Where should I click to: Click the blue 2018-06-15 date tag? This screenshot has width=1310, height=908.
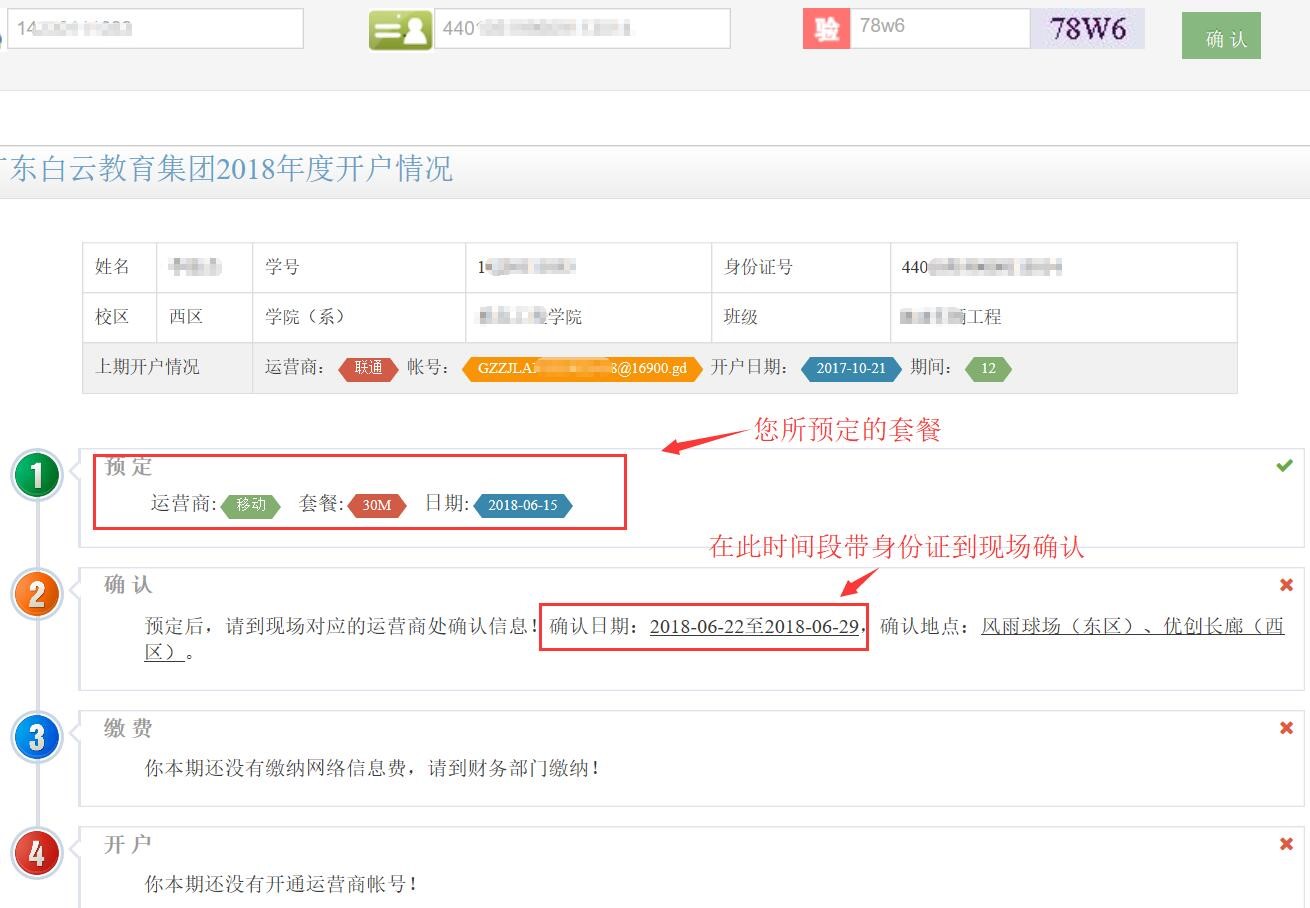click(523, 505)
